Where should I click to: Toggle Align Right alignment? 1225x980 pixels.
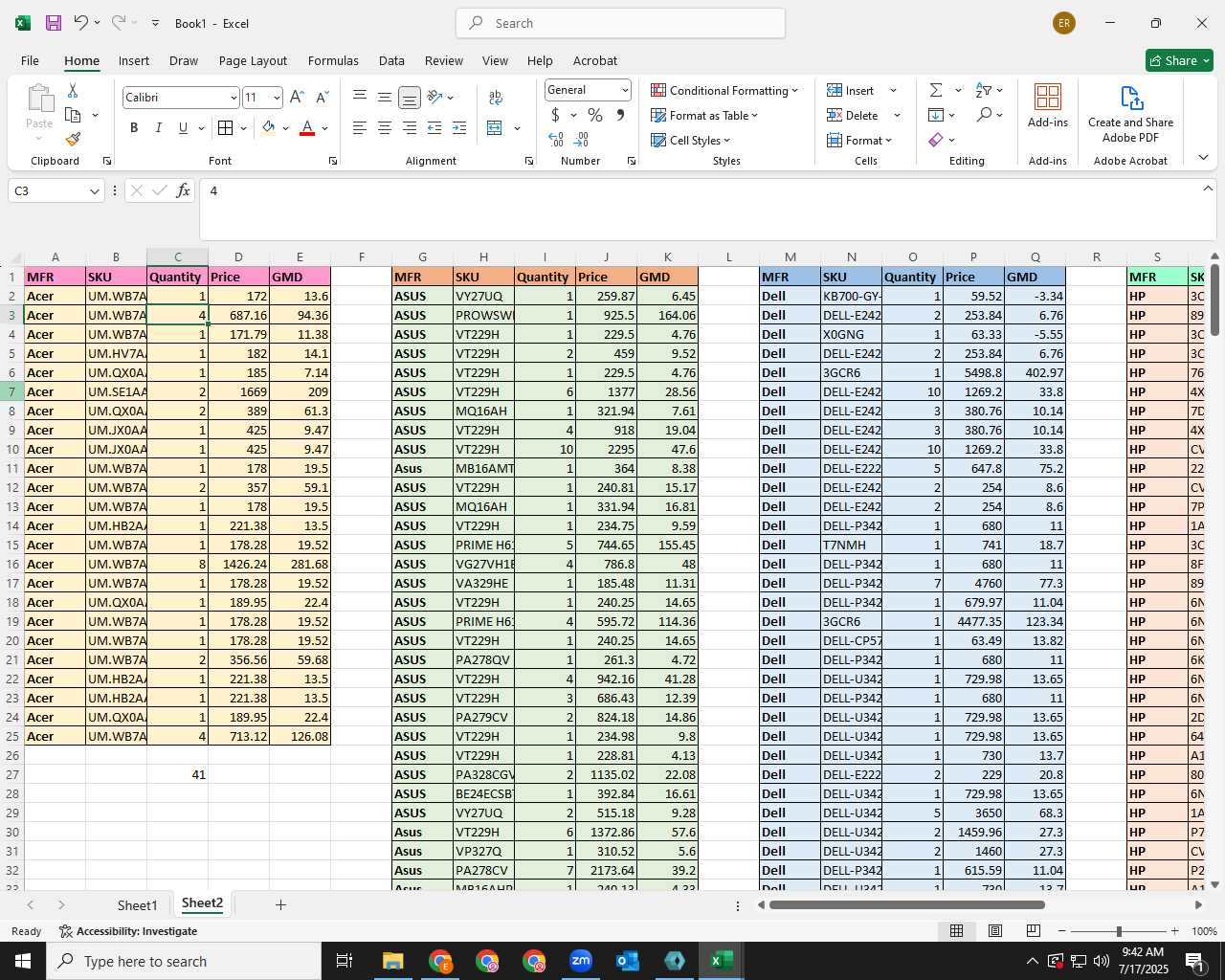410,128
